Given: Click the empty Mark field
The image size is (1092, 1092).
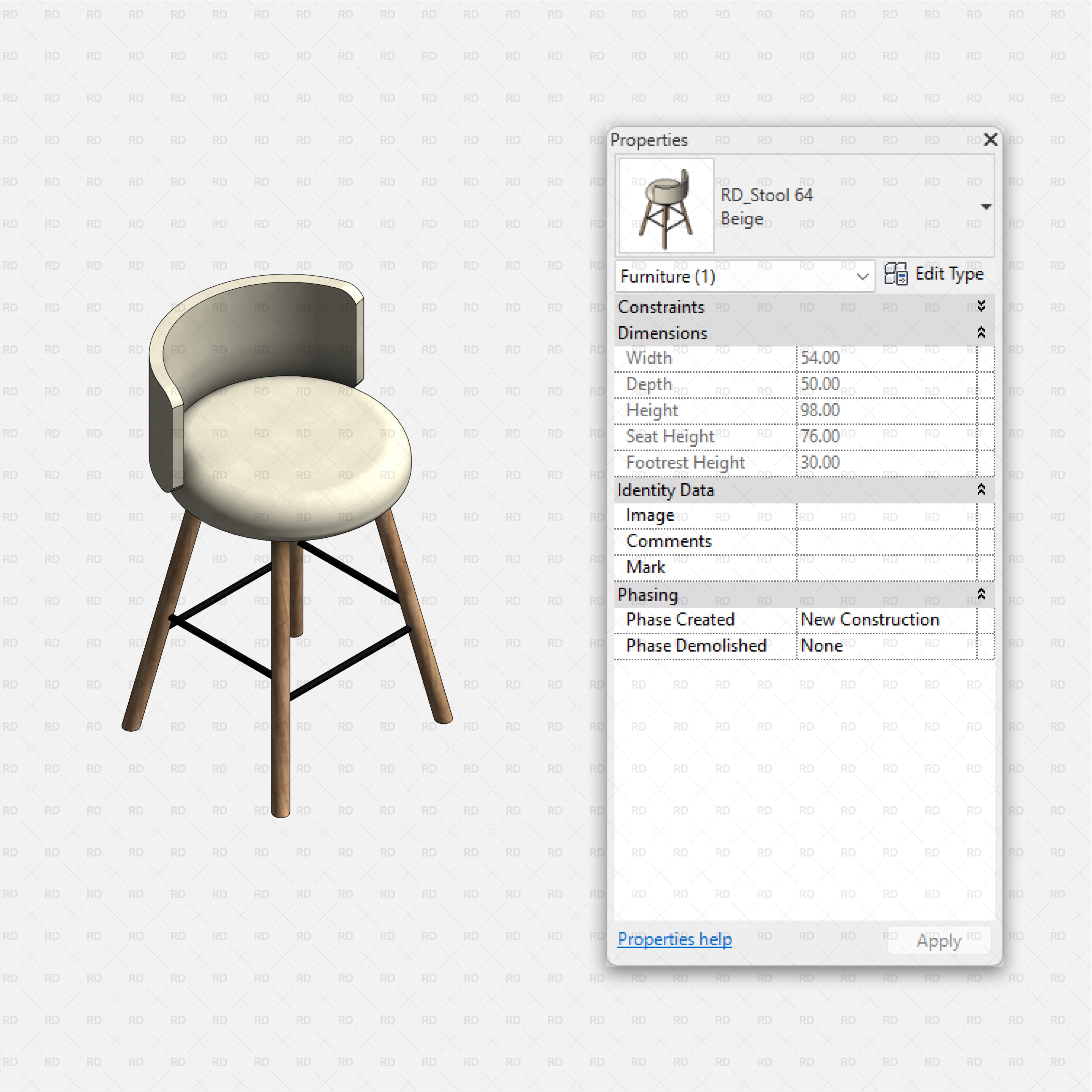Looking at the screenshot, I should pos(887,567).
